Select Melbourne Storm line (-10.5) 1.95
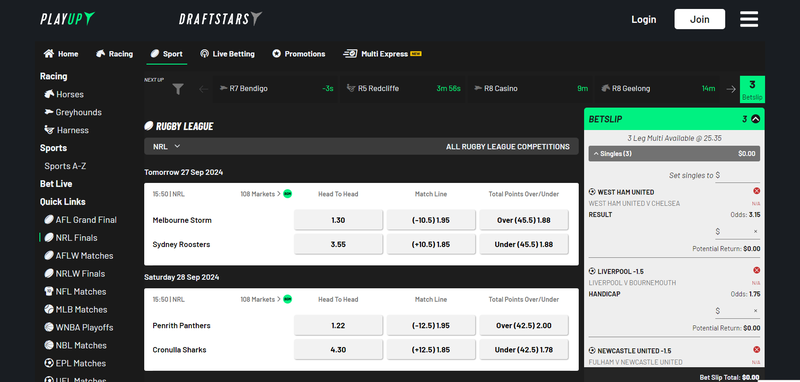The image size is (800, 382). coord(431,220)
